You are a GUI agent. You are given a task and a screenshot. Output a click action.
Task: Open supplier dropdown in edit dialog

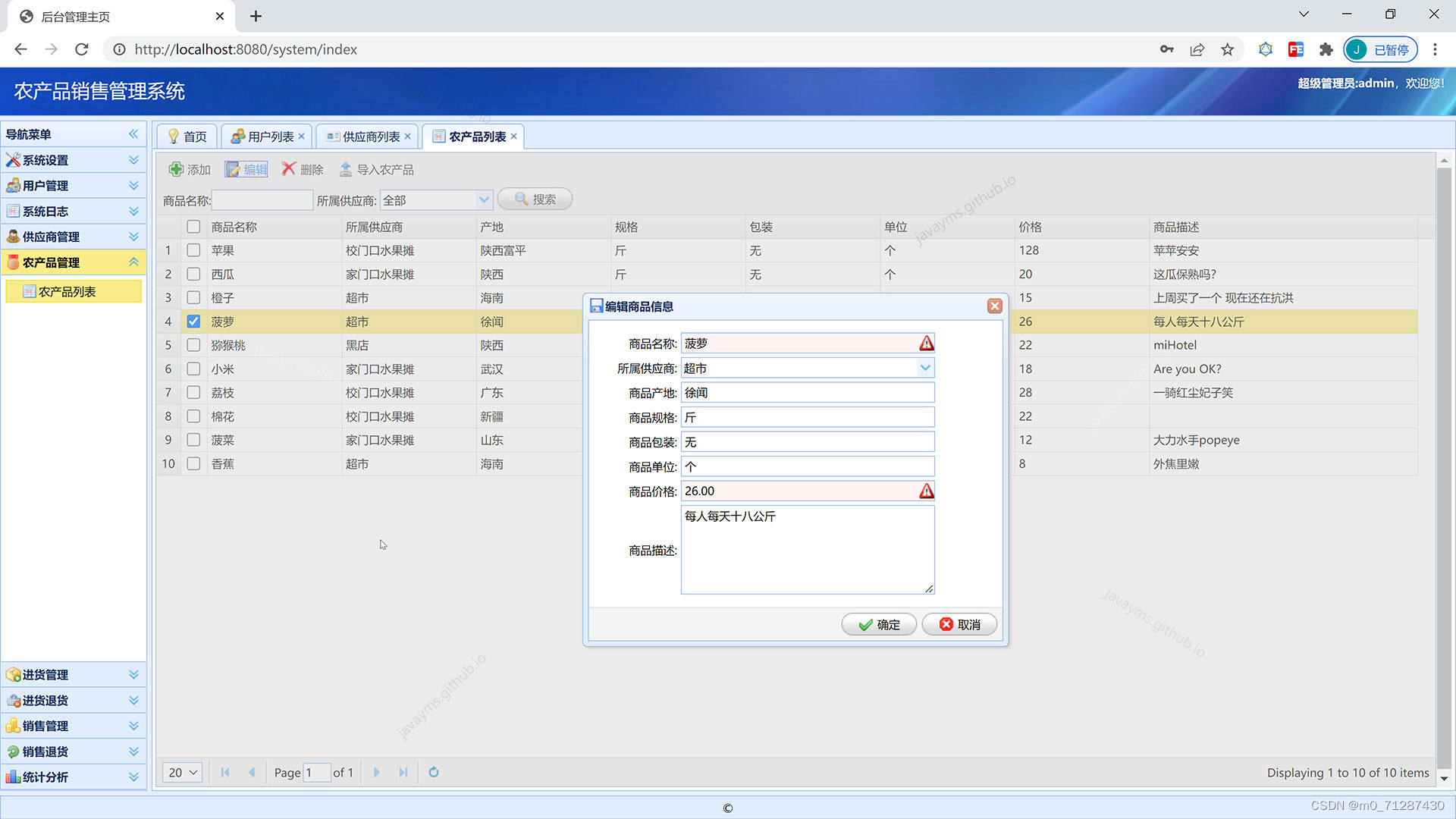click(925, 368)
